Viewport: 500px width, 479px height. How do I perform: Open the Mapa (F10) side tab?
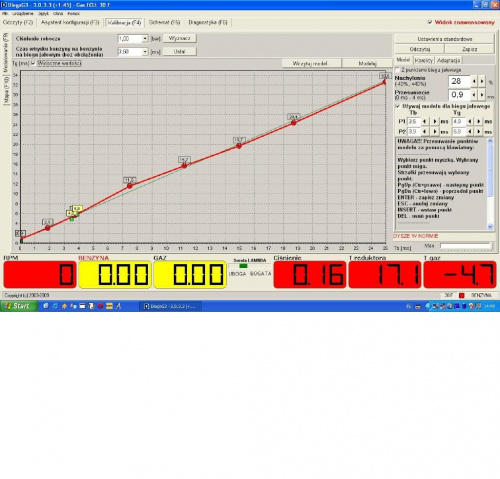[x=6, y=90]
